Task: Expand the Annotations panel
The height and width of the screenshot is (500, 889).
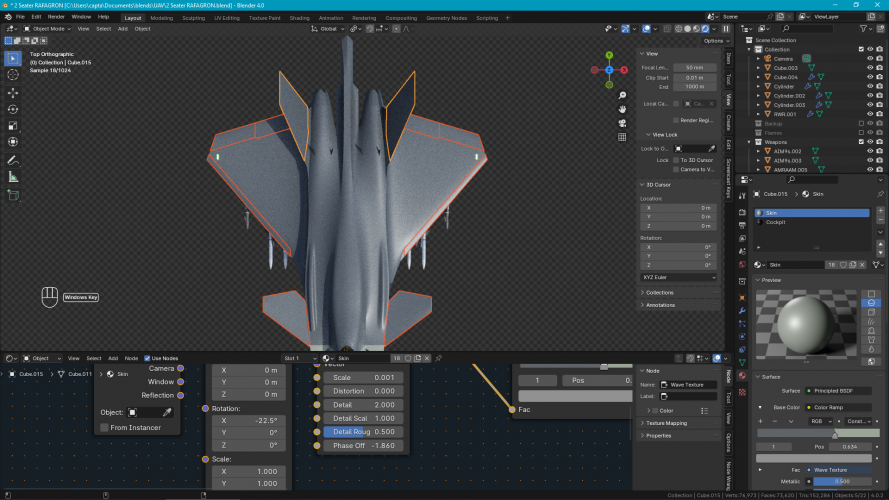Action: 661,305
